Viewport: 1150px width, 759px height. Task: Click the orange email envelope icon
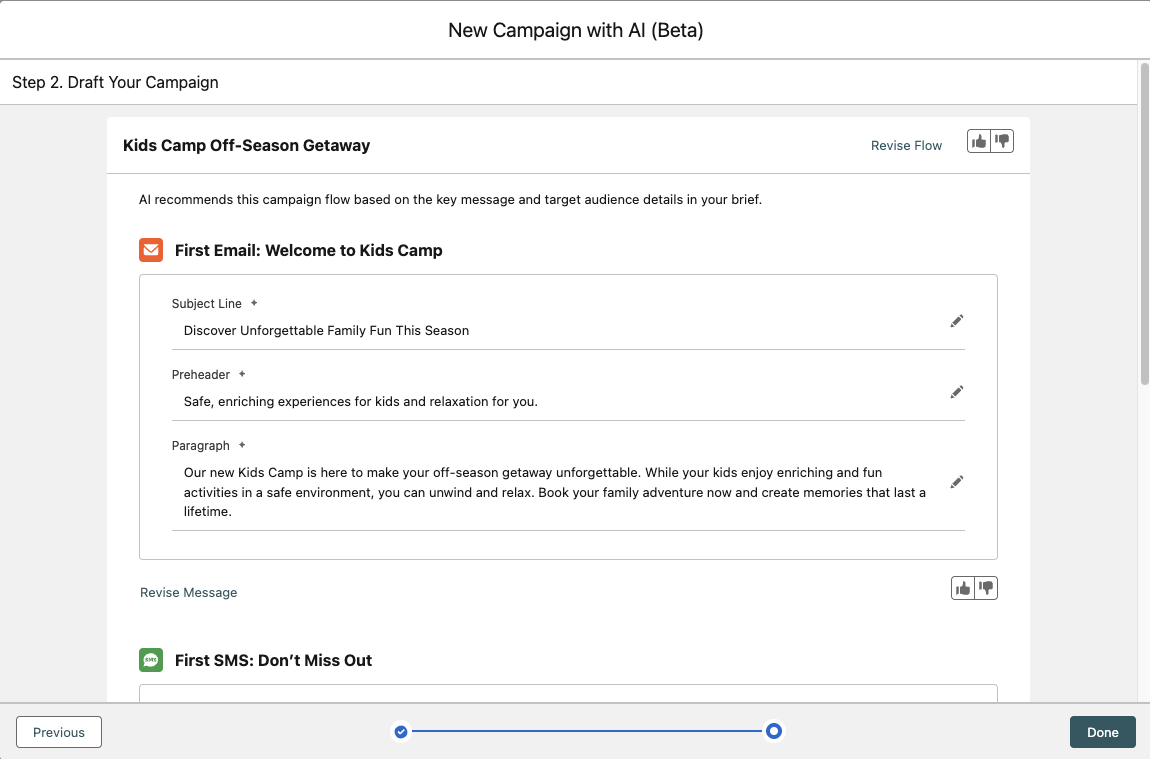(151, 250)
